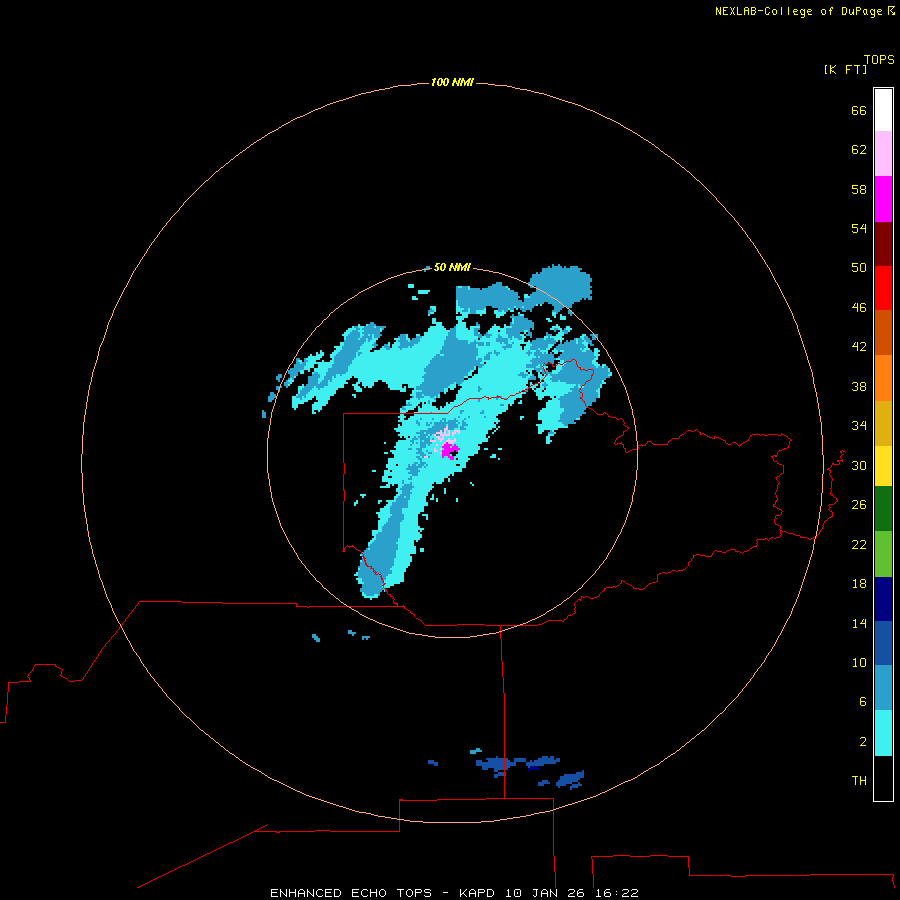The image size is (900, 900).
Task: Click the black radar site marker
Action: (453, 453)
